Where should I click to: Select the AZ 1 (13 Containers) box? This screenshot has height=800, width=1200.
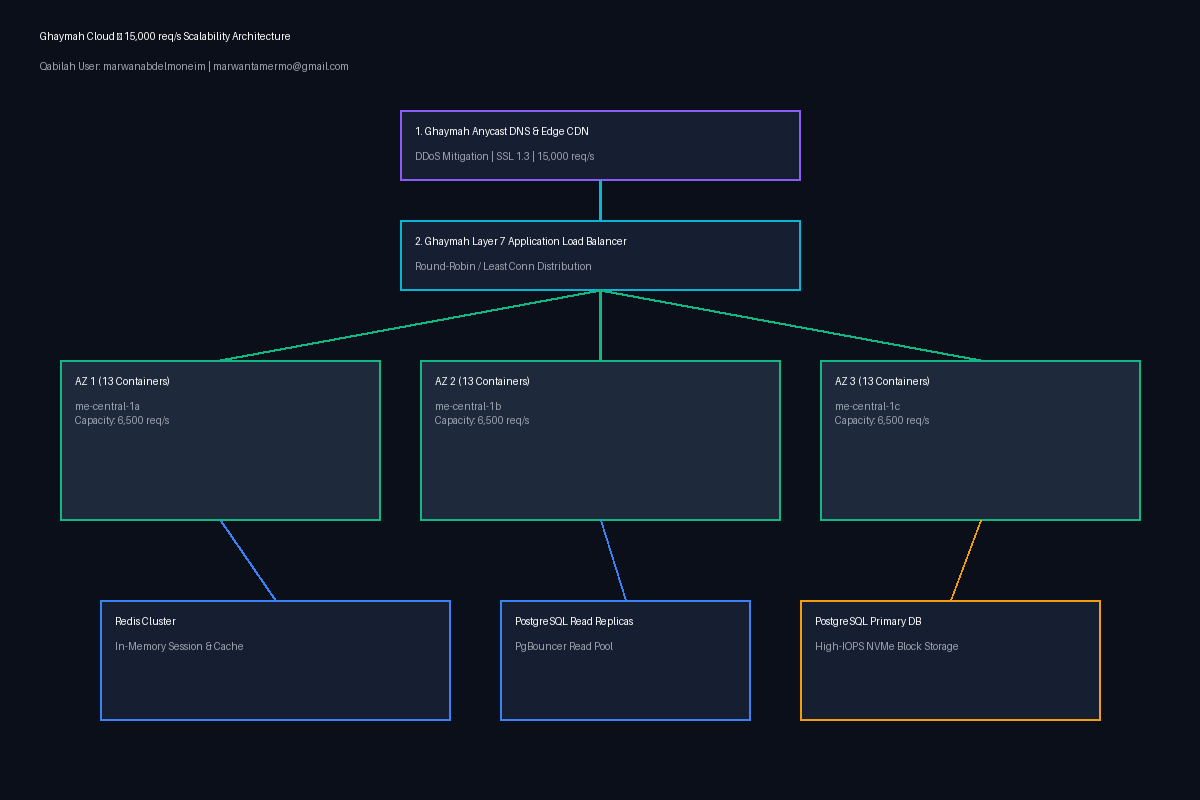click(x=220, y=440)
